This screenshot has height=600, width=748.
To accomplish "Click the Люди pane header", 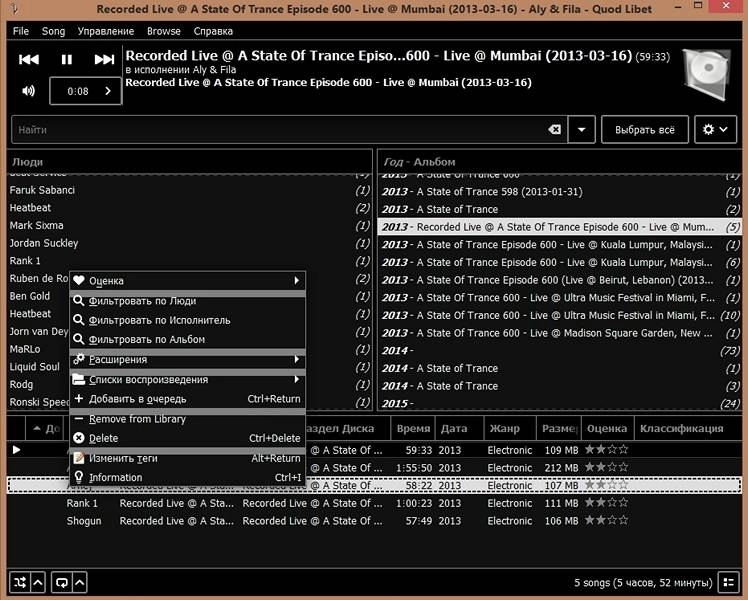I will pyautogui.click(x=189, y=162).
